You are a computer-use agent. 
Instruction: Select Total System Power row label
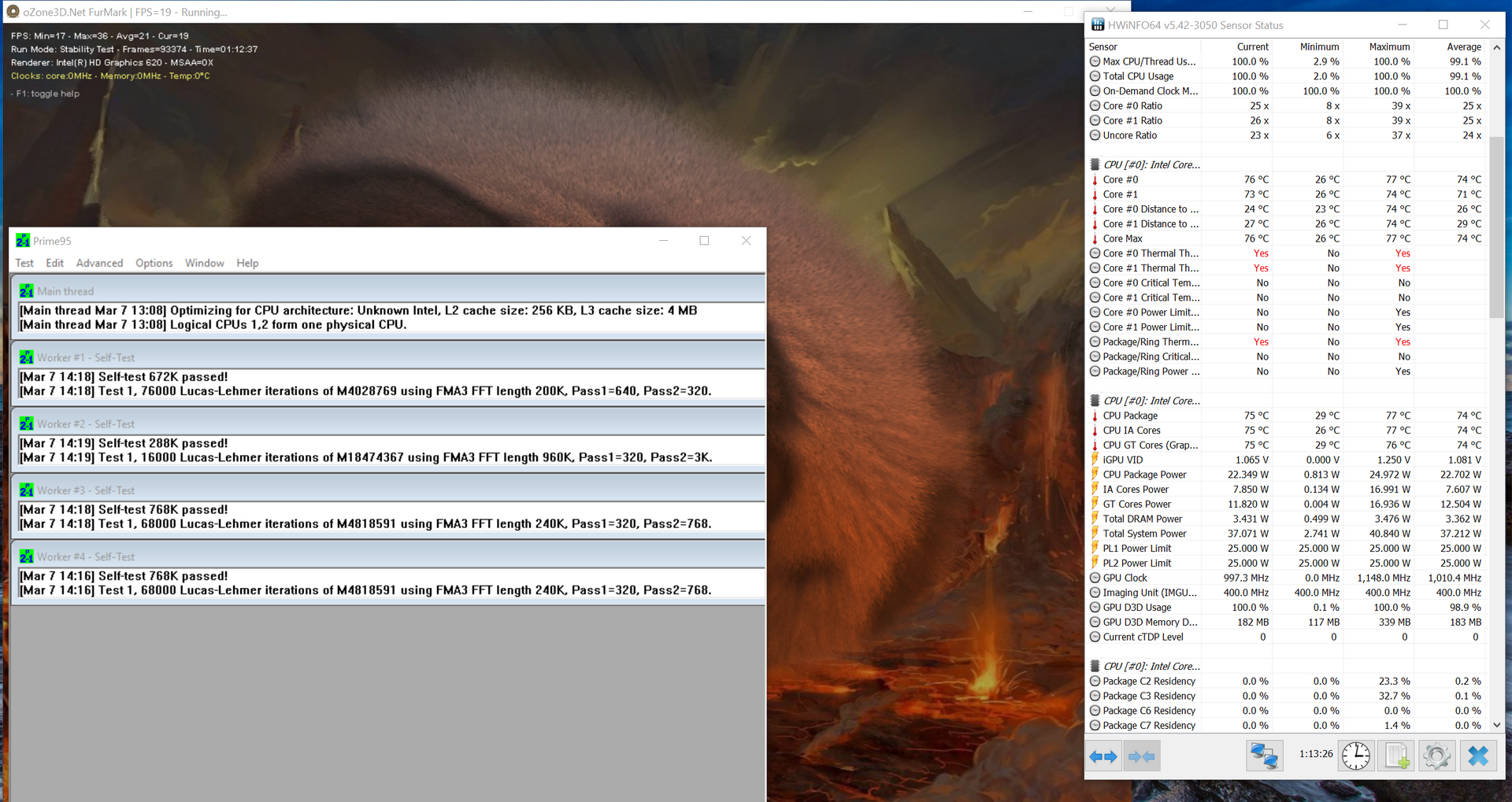tap(1144, 534)
